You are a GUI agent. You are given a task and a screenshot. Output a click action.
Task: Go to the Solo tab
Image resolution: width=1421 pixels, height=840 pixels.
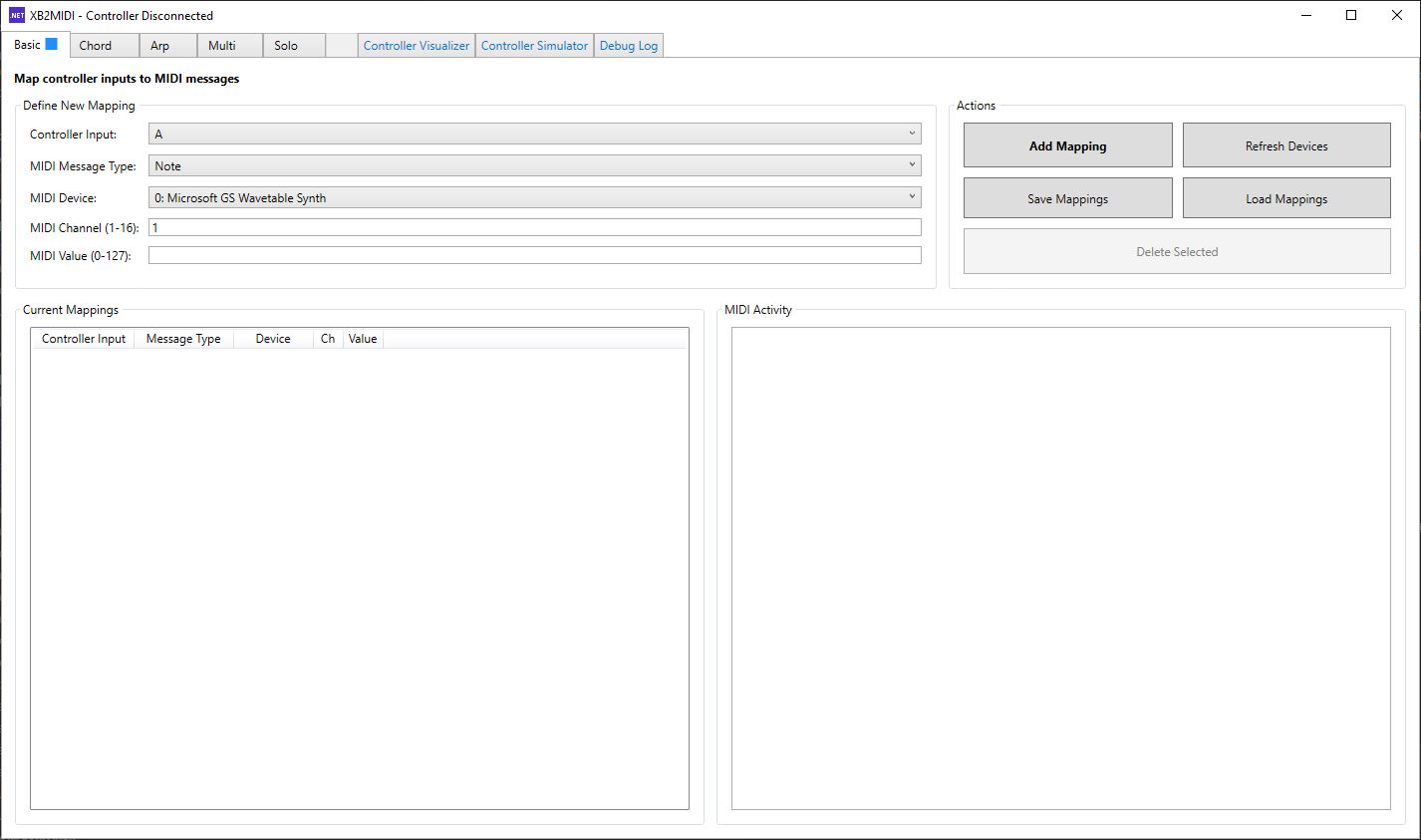286,46
